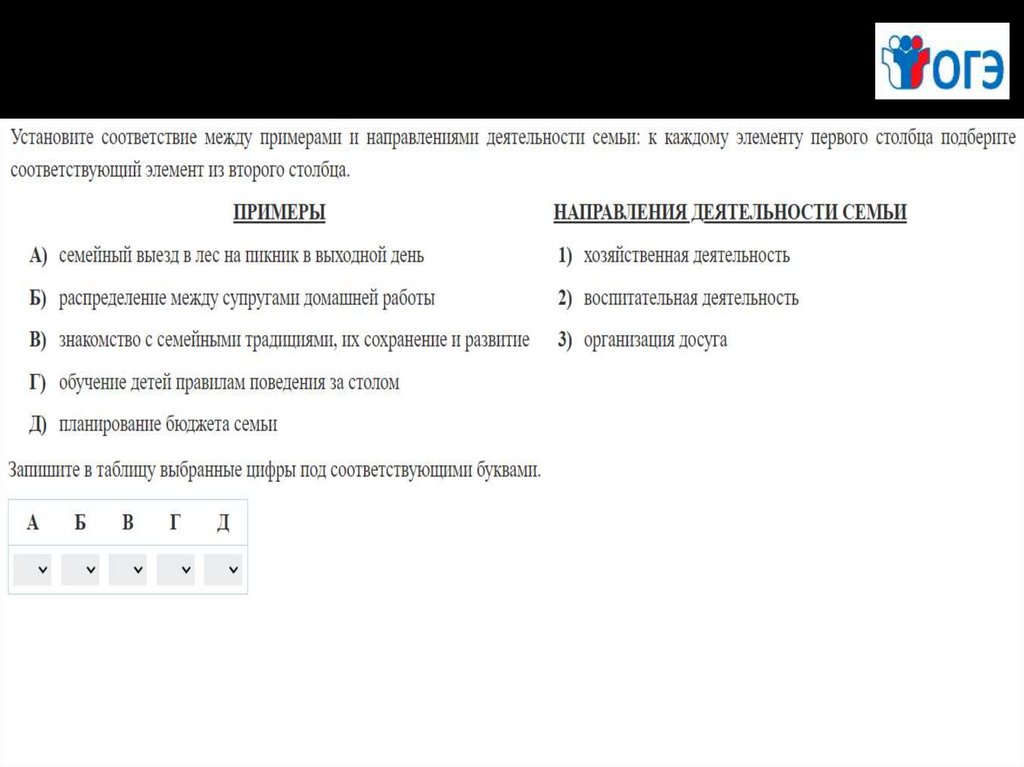Click example Д about планирование бюджета семьи
The image size is (1024, 767).
click(x=153, y=424)
